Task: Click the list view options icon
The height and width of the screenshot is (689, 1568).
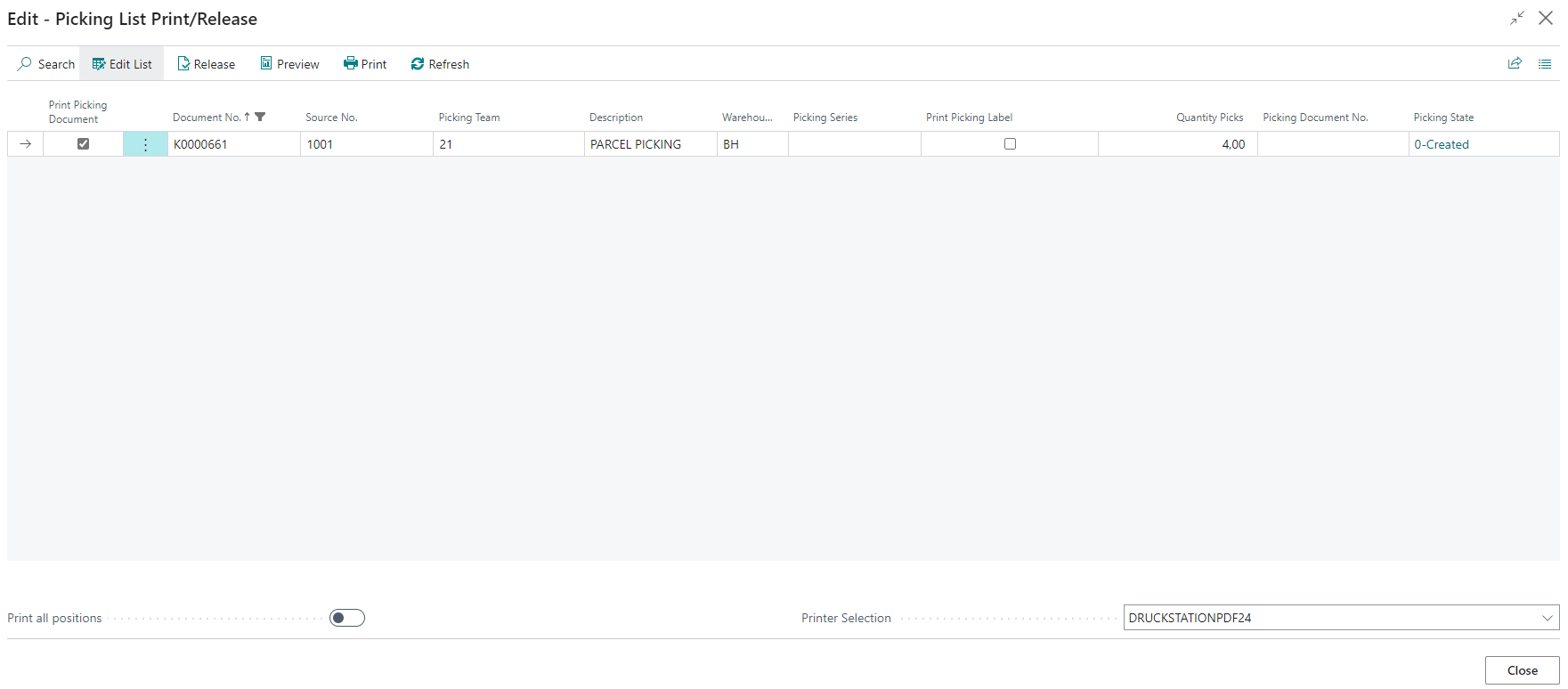Action: click(1545, 64)
